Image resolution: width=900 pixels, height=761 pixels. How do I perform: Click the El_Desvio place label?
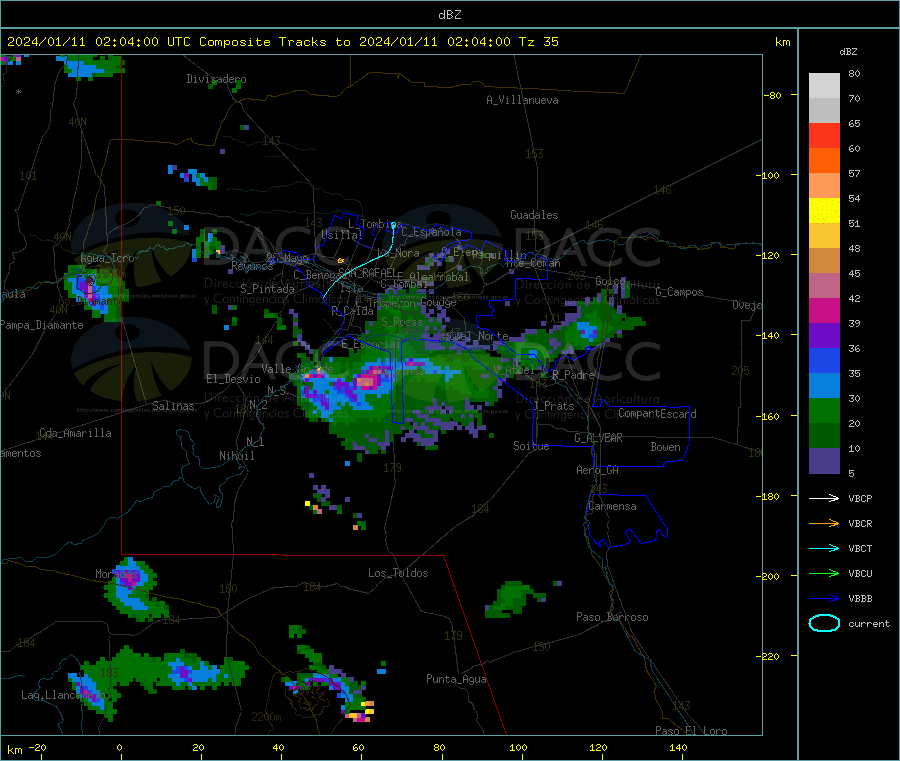[x=233, y=379]
